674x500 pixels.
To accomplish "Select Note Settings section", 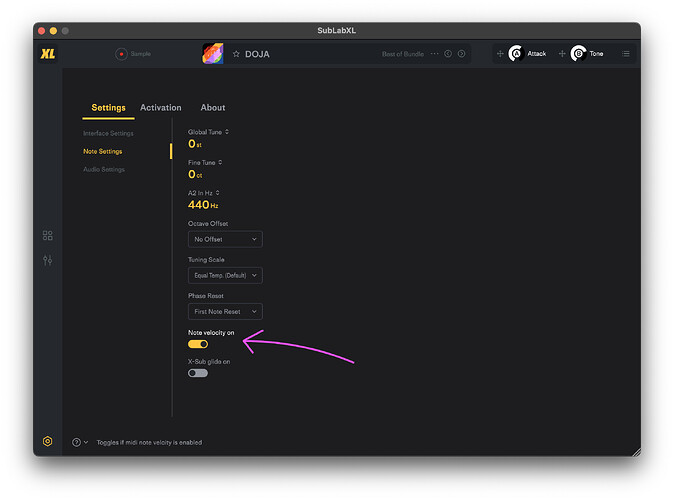I will coord(103,151).
